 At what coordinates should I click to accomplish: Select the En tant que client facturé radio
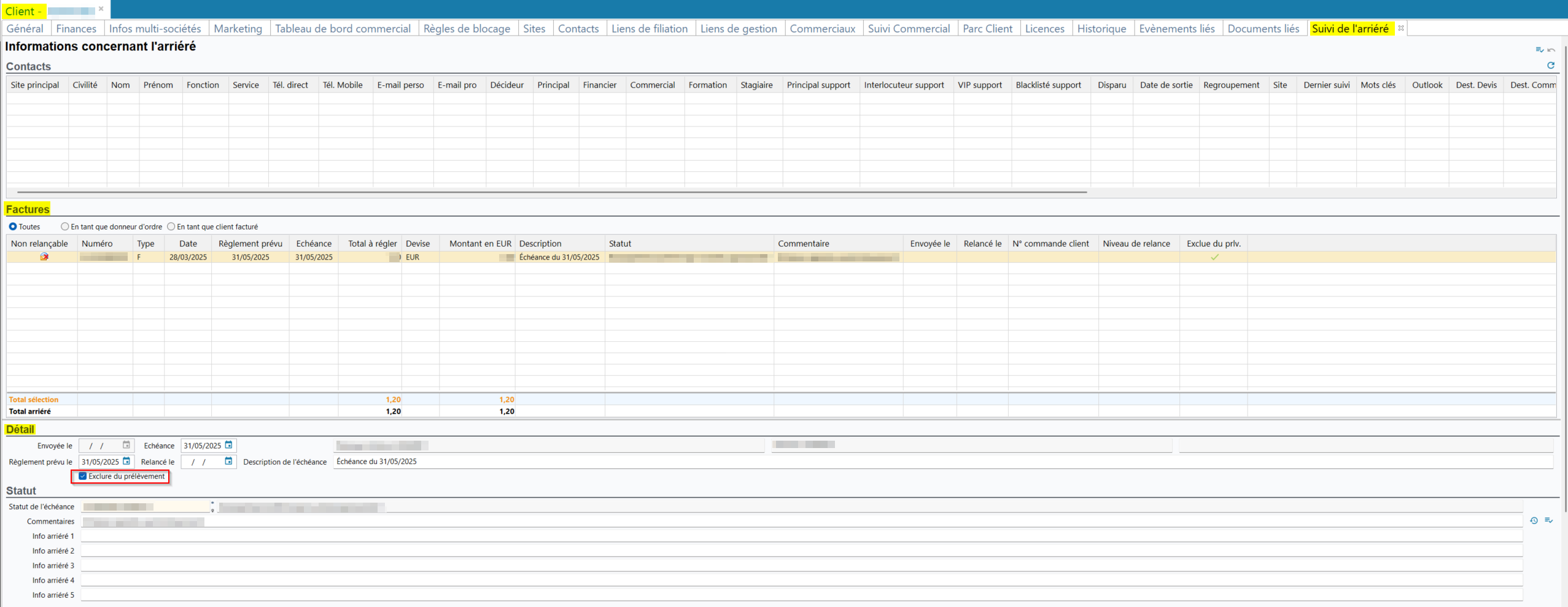pos(171,226)
